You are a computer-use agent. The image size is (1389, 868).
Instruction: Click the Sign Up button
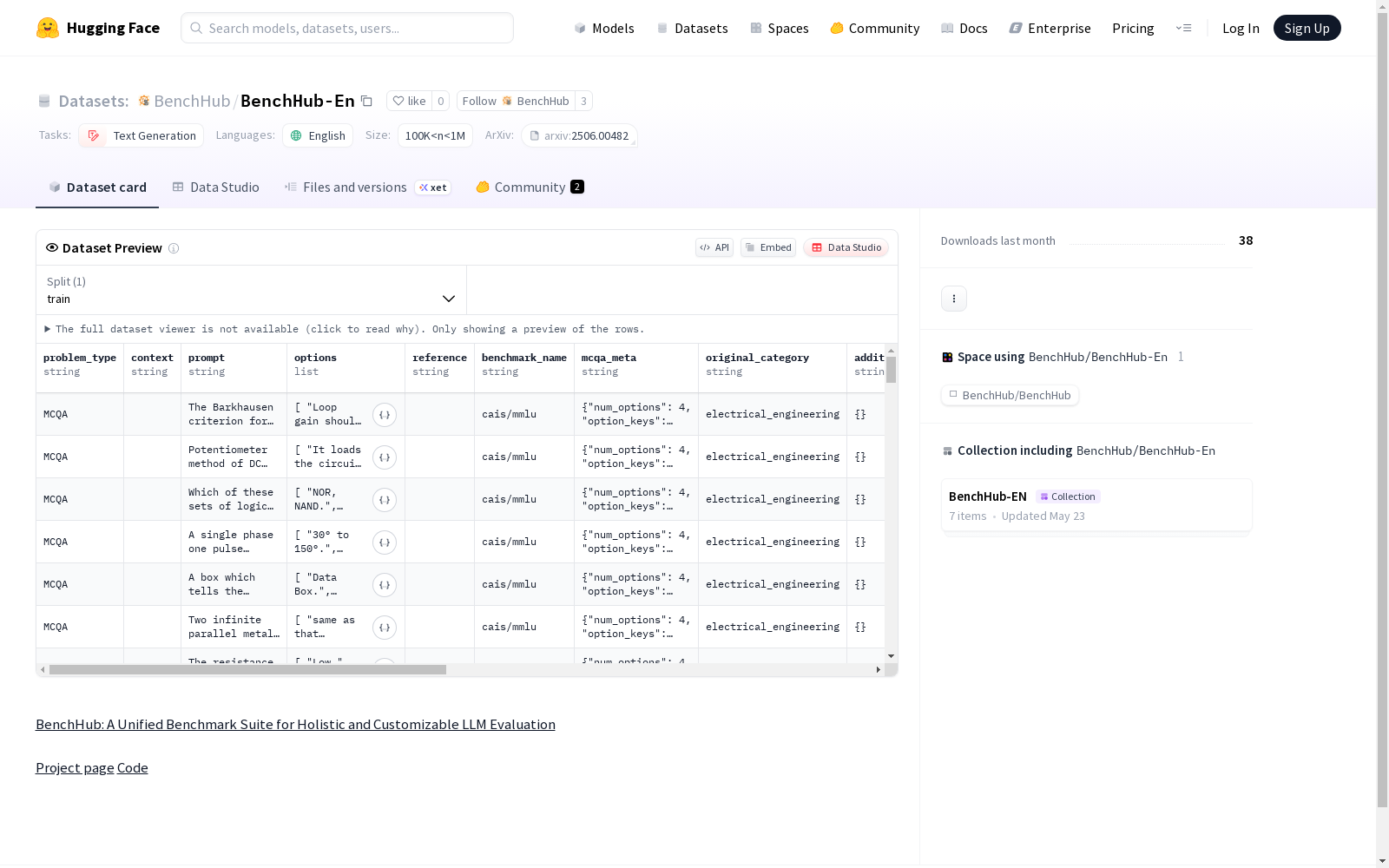point(1307,28)
